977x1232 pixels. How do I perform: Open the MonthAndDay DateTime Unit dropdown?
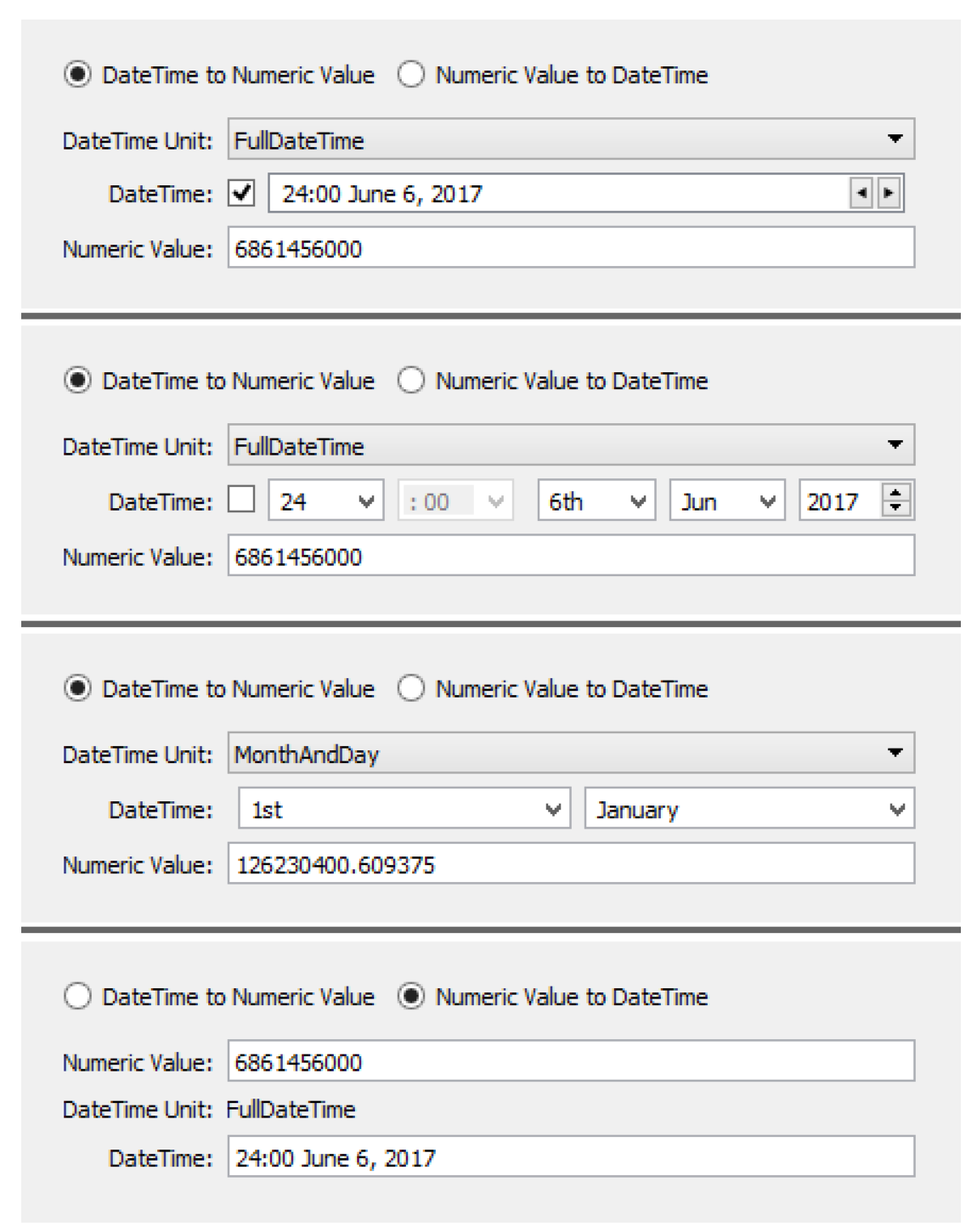pos(571,753)
